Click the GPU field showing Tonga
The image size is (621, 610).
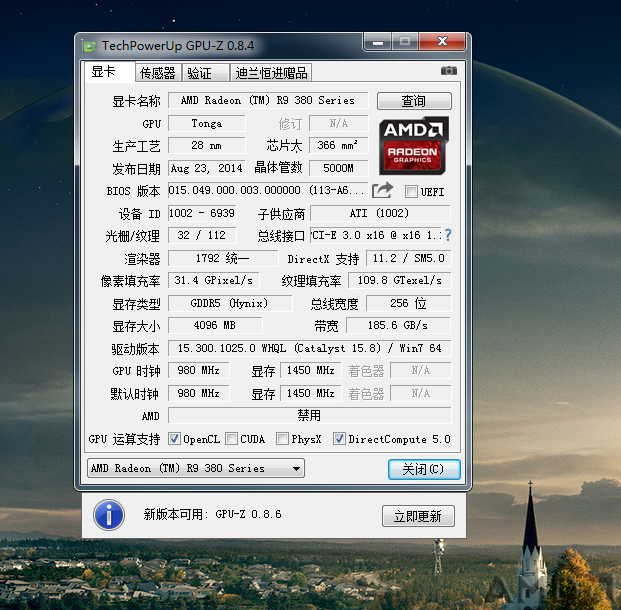tap(207, 123)
